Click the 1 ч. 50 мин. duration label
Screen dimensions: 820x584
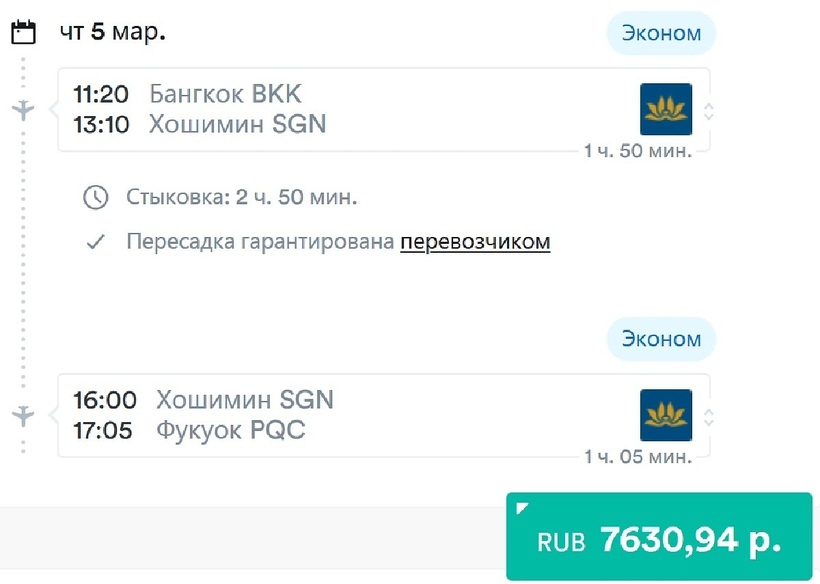tap(638, 151)
